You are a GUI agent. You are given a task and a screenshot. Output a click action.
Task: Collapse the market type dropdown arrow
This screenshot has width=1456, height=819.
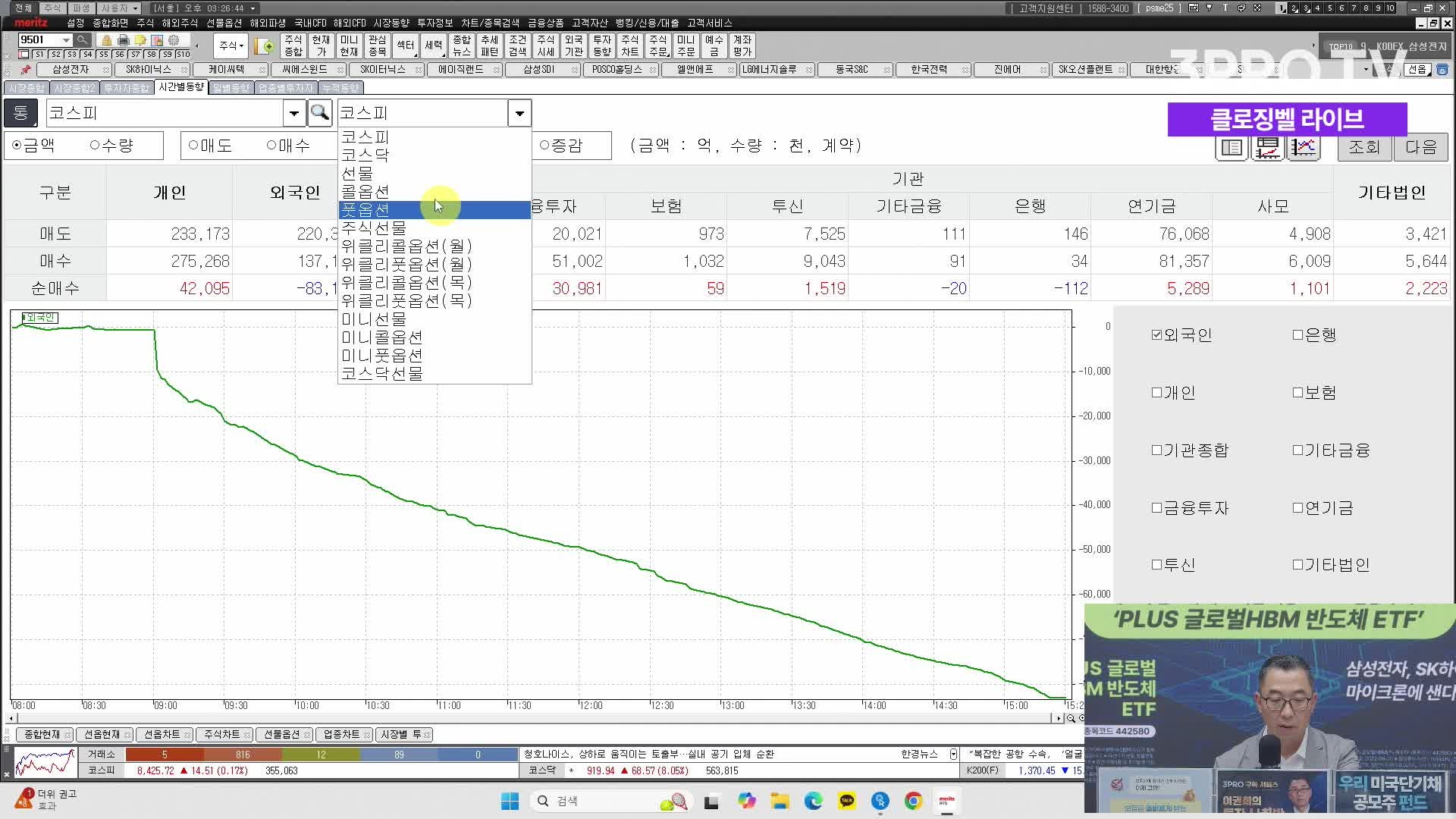tap(519, 113)
